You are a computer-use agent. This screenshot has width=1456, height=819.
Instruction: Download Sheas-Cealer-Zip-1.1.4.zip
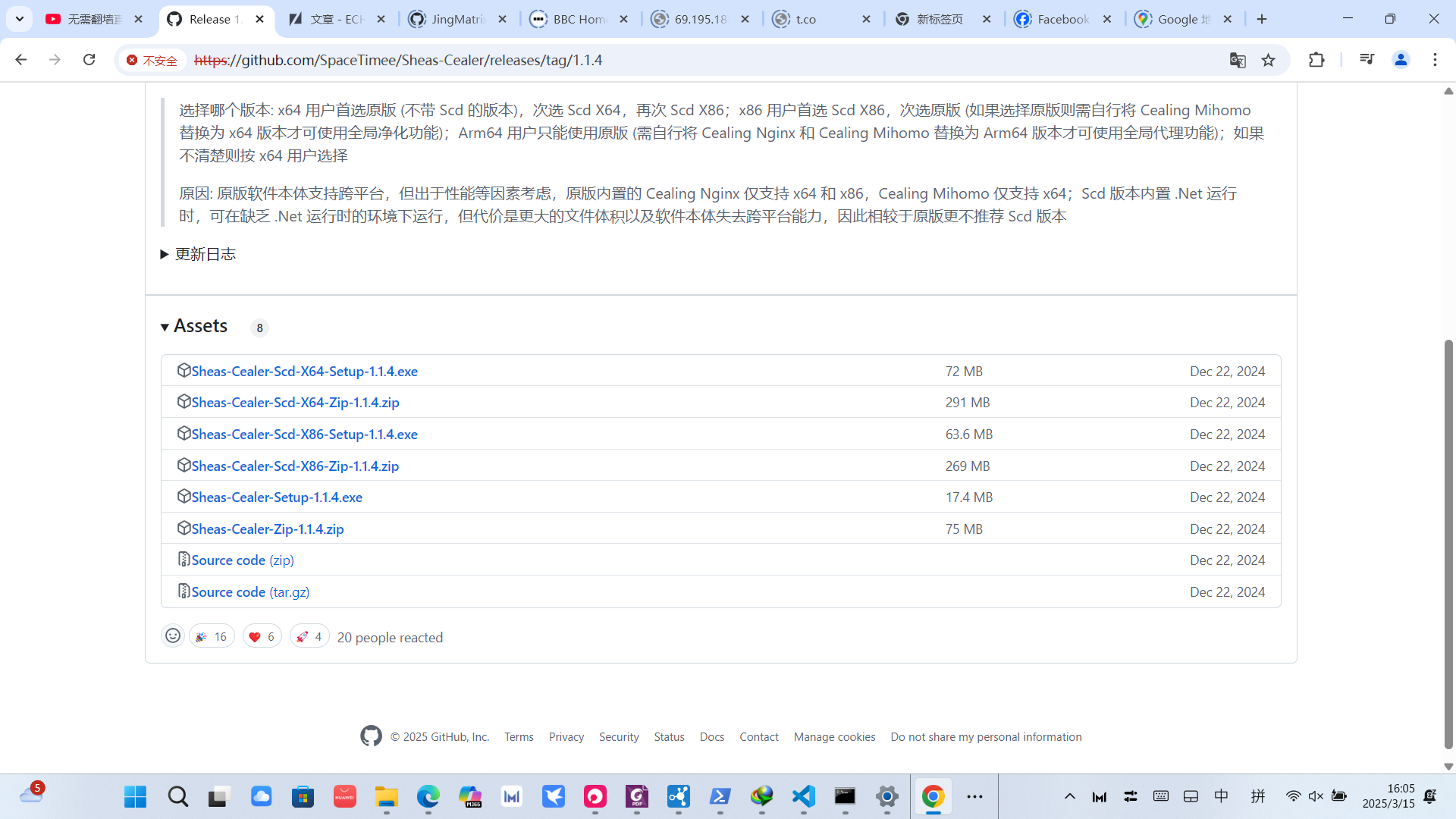(268, 529)
